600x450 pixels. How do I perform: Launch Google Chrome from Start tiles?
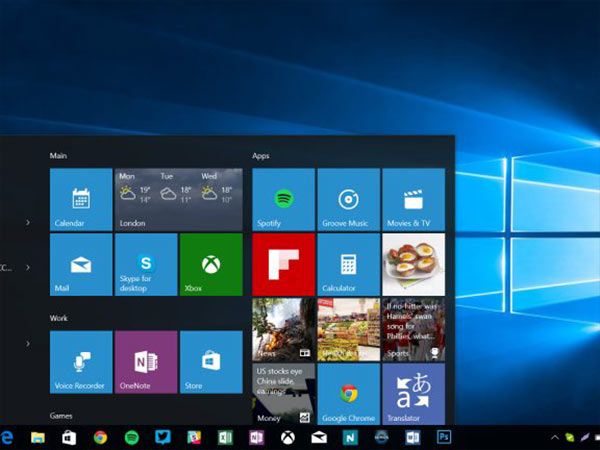click(x=348, y=393)
